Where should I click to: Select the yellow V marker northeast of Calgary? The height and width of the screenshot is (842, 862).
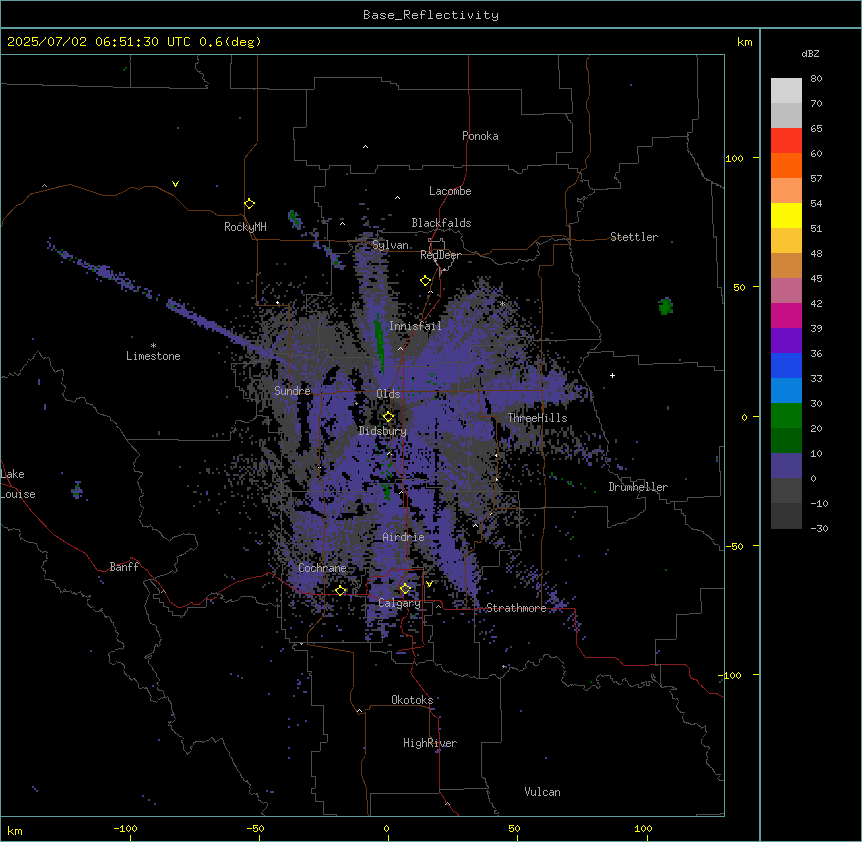pos(429,584)
